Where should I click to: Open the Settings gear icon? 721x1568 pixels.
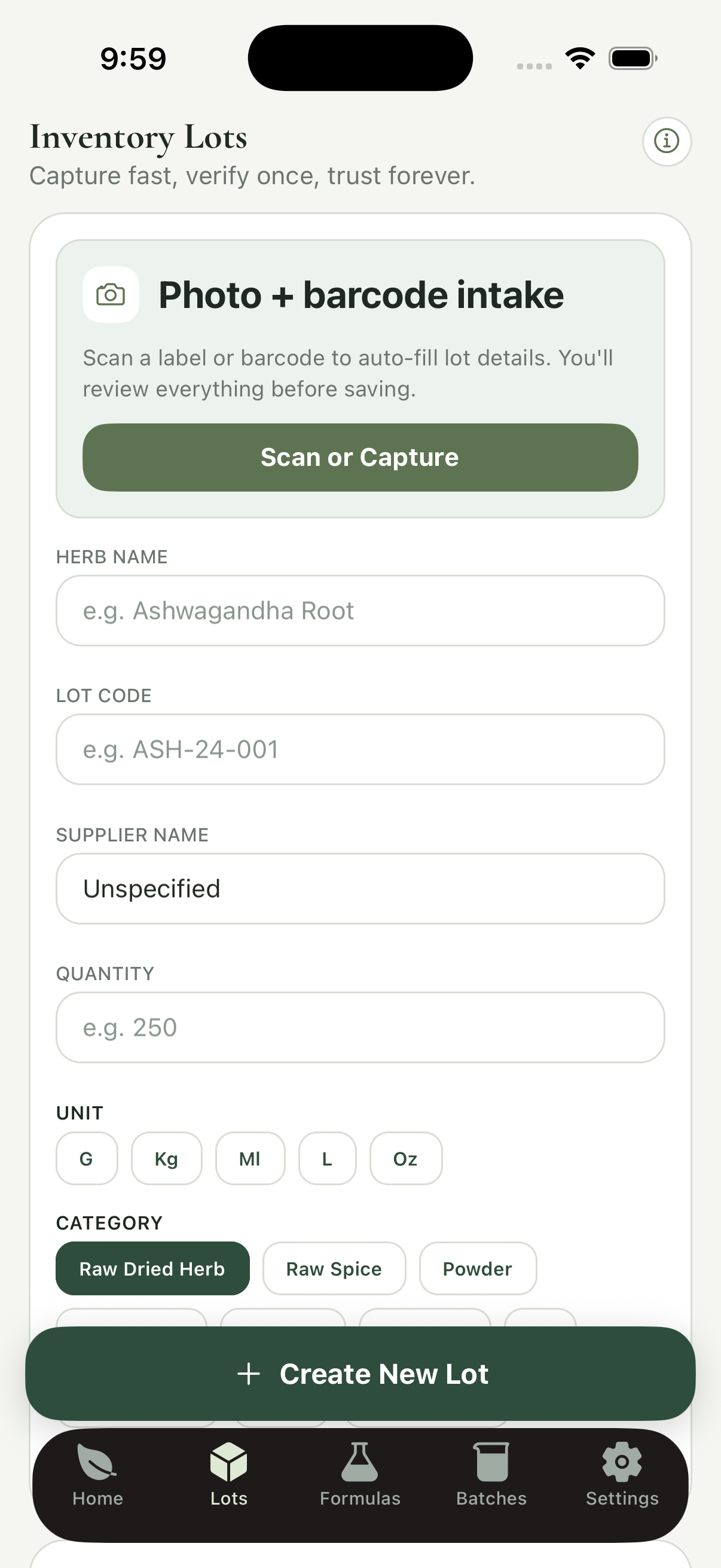coord(622,1462)
